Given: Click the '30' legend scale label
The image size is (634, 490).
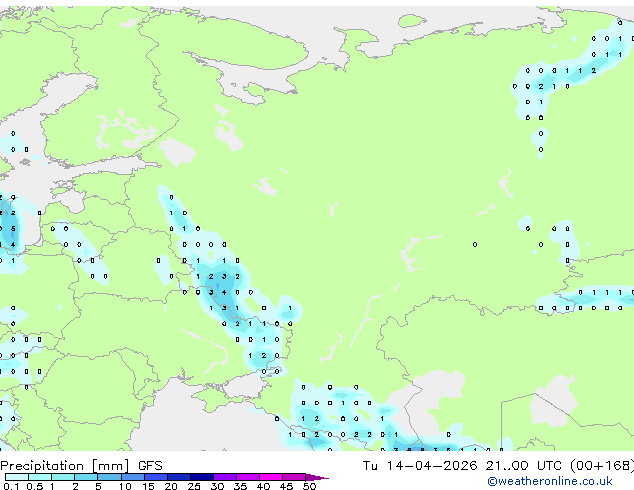Looking at the screenshot, I should pos(218,486).
